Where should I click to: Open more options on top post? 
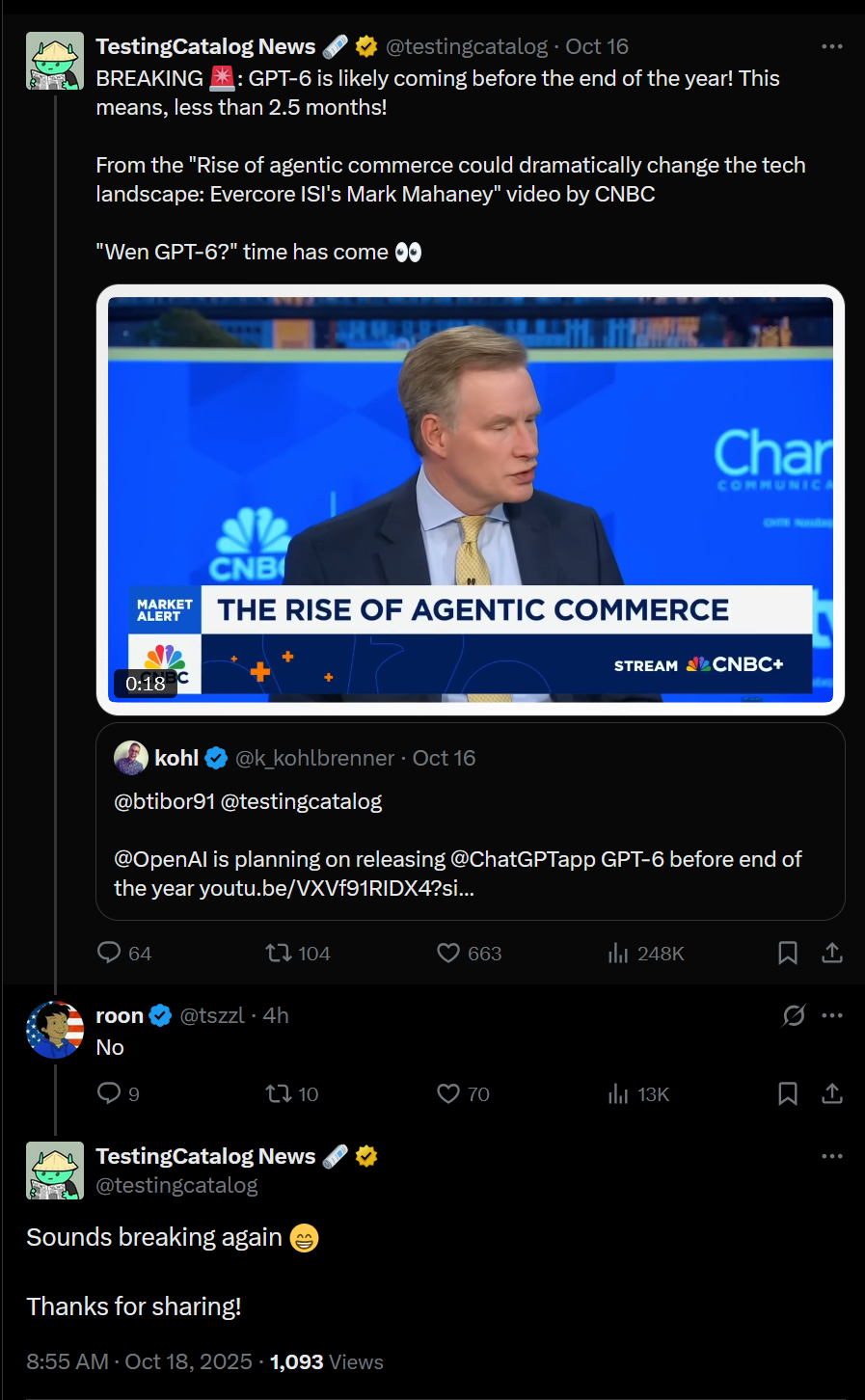[x=831, y=46]
